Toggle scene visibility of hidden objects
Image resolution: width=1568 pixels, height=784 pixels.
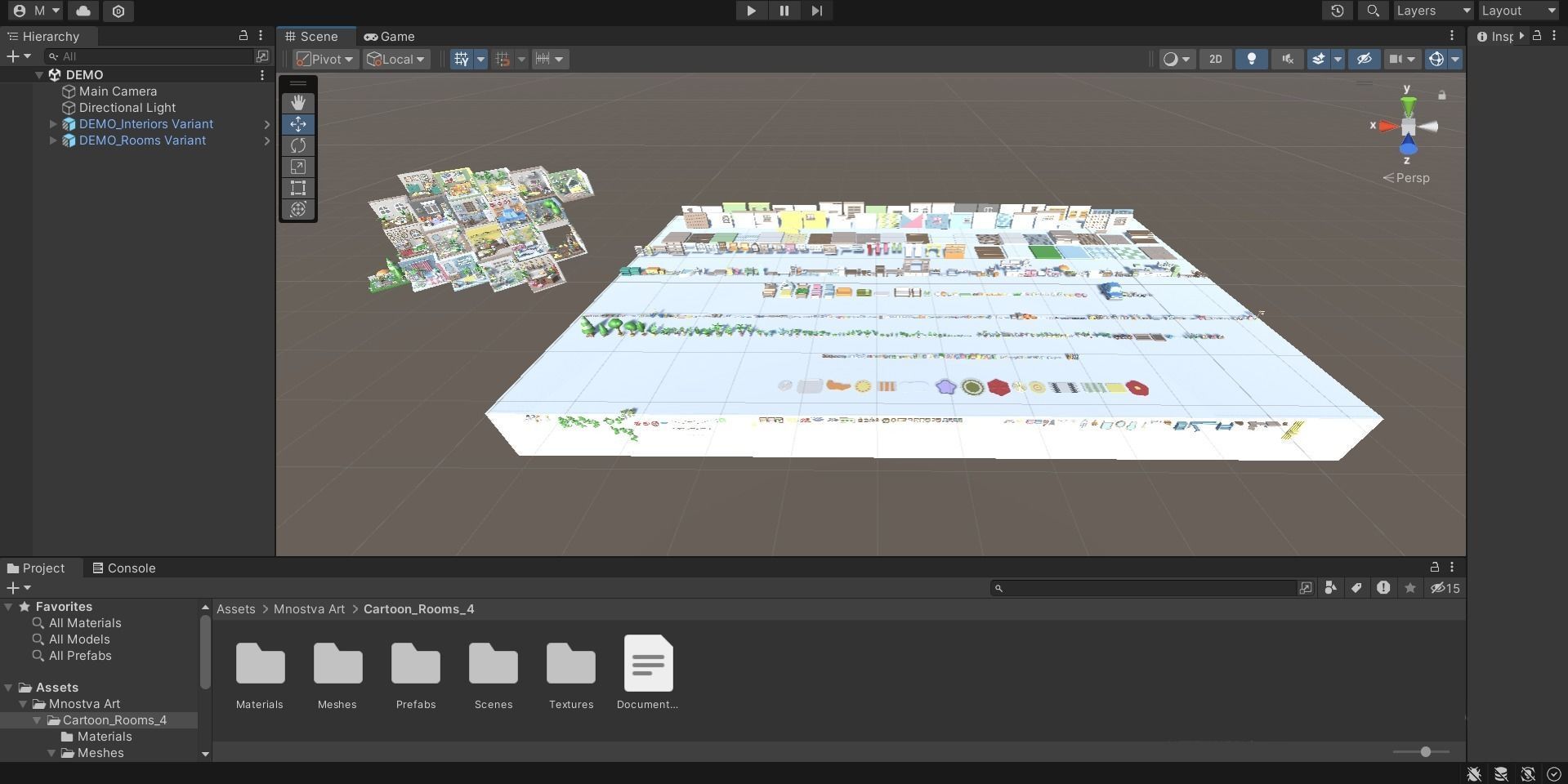(1364, 59)
